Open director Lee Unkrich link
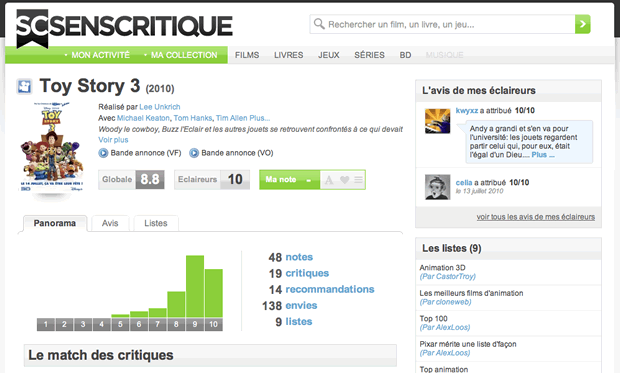Screen dimensions: 620x373 click(x=160, y=107)
